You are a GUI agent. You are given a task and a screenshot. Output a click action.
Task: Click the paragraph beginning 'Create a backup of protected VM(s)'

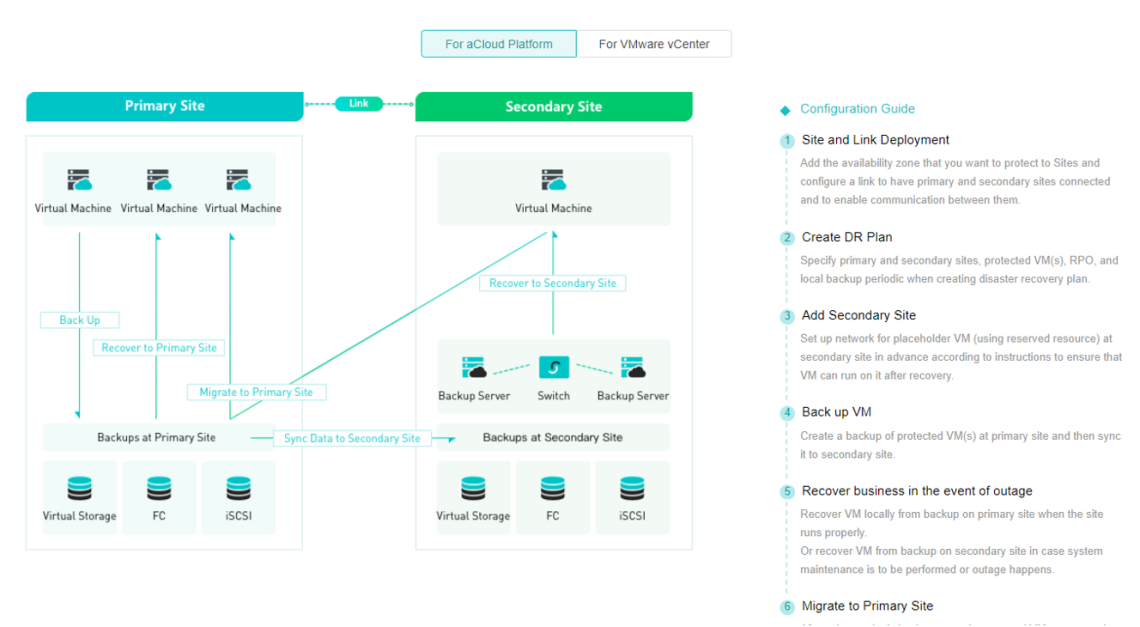click(960, 445)
